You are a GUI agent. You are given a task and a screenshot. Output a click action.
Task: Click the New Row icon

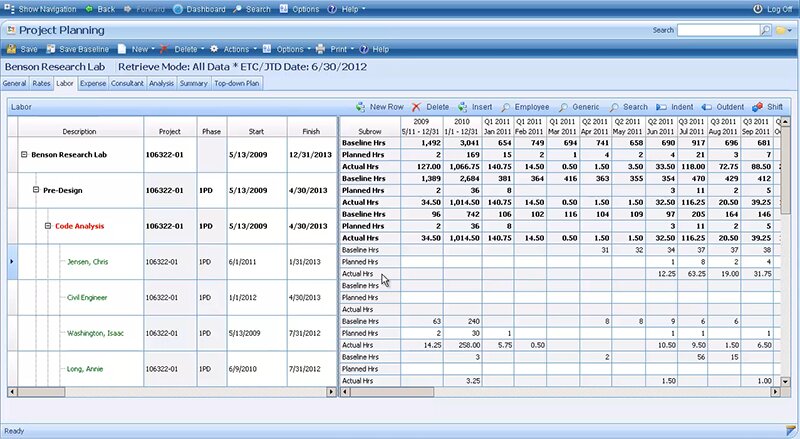361,106
